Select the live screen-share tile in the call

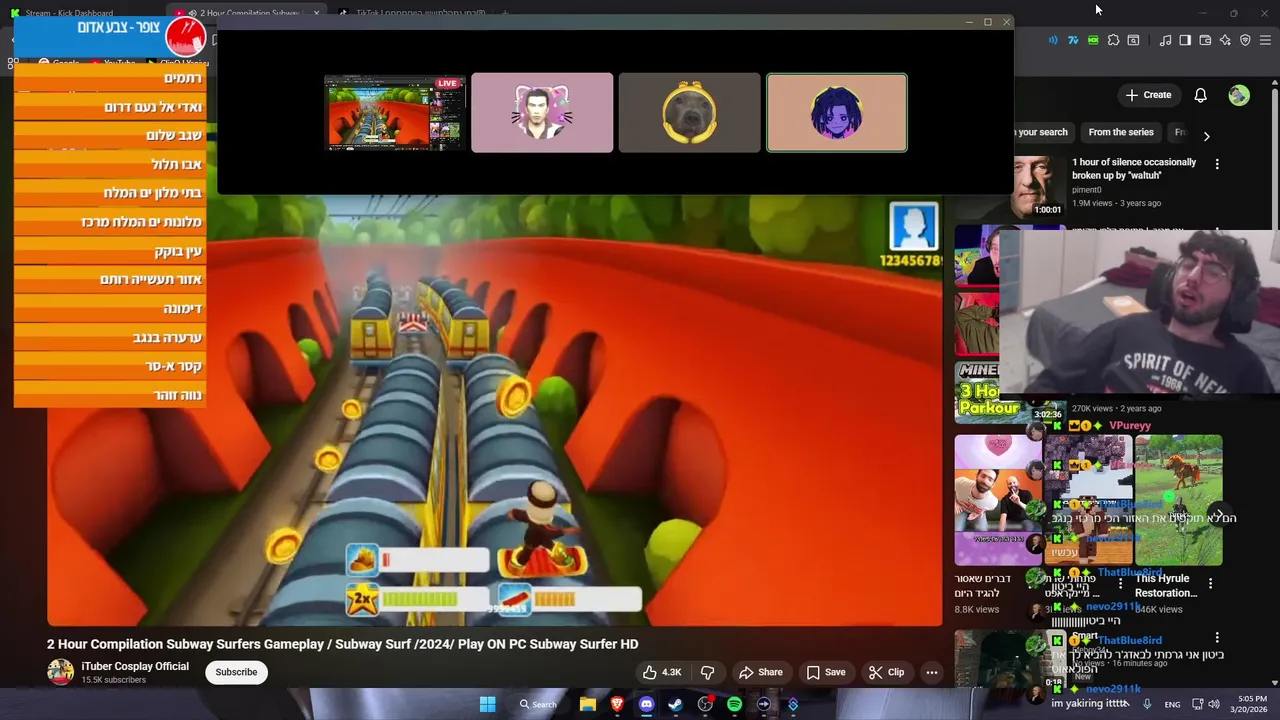coord(395,113)
